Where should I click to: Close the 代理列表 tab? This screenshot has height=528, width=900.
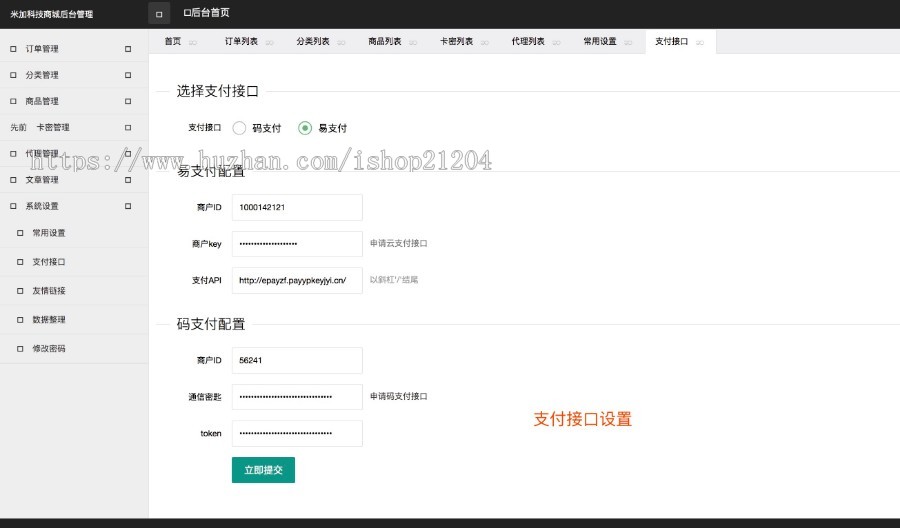tap(556, 42)
